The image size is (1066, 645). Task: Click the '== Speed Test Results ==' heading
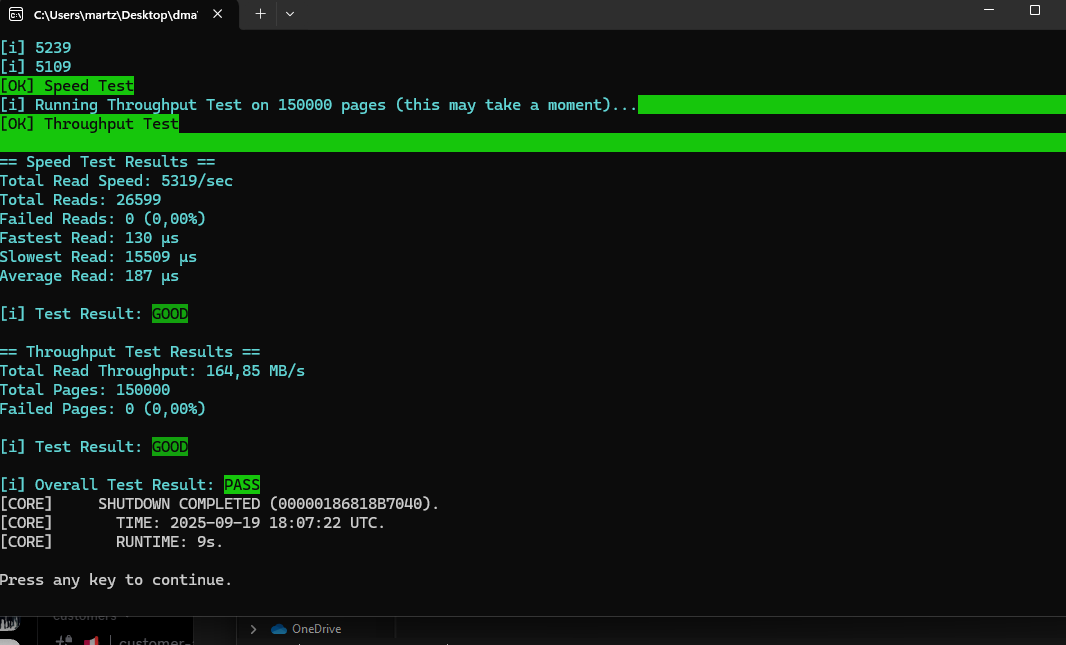coord(107,162)
